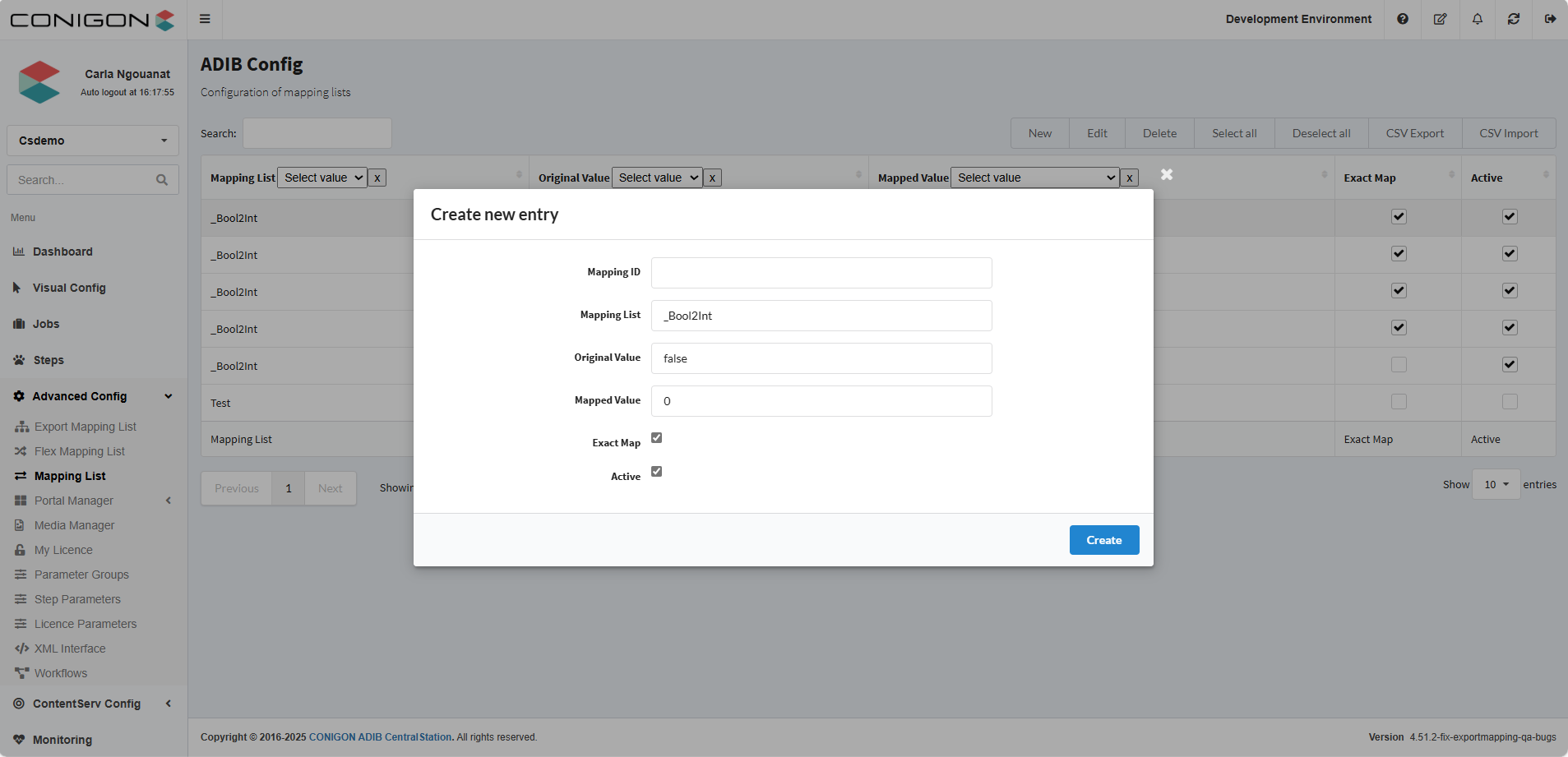Open the Mapped Value filter dropdown
Viewport: 1568px width, 757px height.
tap(1034, 178)
